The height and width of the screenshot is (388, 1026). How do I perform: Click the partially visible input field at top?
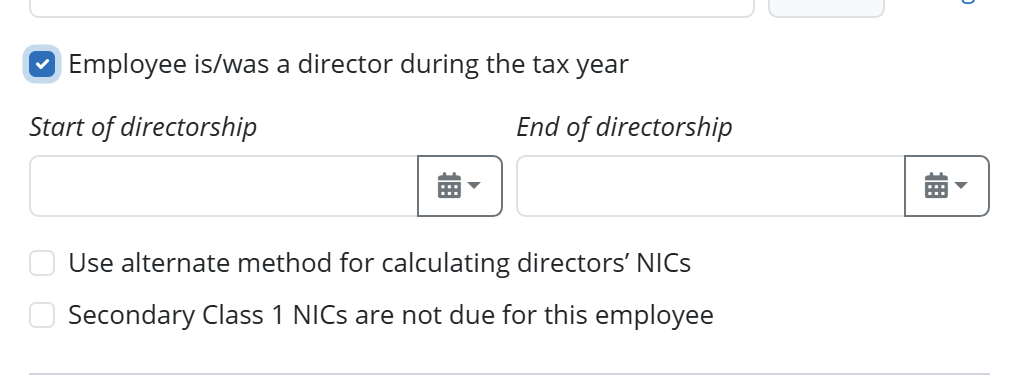[x=392, y=8]
